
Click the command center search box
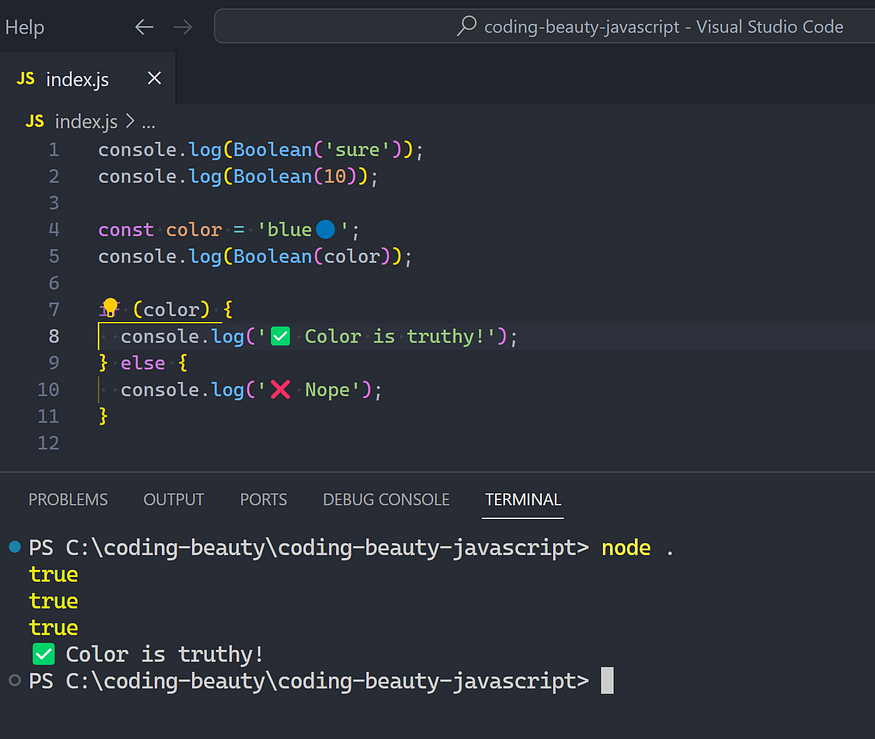click(x=545, y=26)
